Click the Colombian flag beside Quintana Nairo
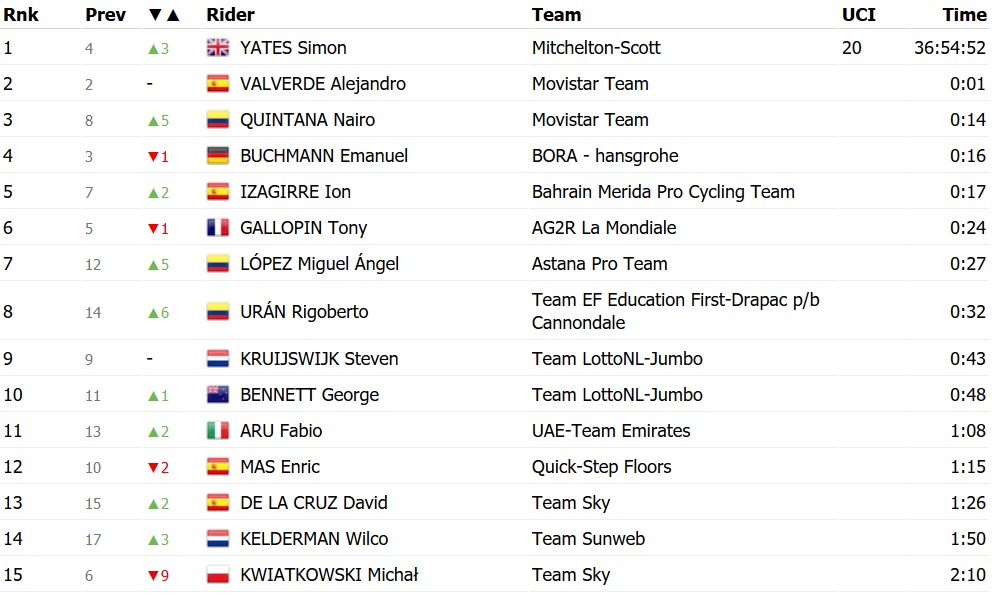The image size is (995, 597). click(x=217, y=120)
